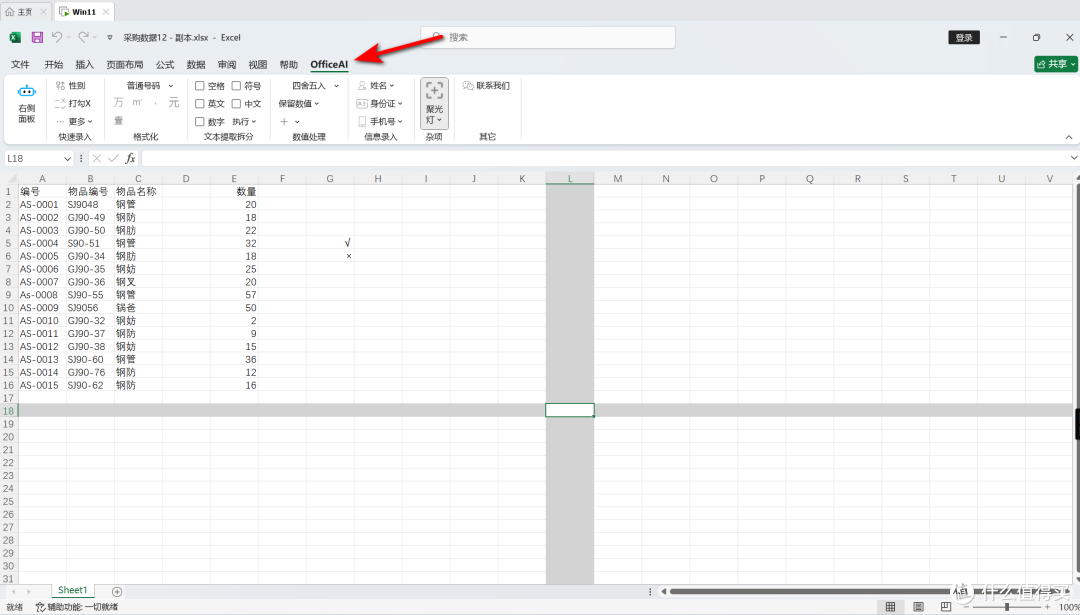Add a new sheet with plus icon

pyautogui.click(x=117, y=592)
